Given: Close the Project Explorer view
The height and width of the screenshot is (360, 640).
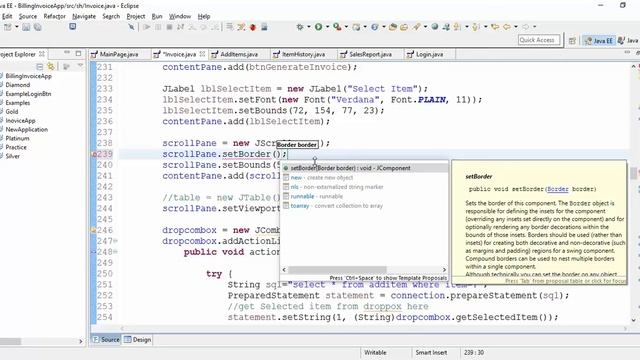Looking at the screenshot, I should coord(42,54).
